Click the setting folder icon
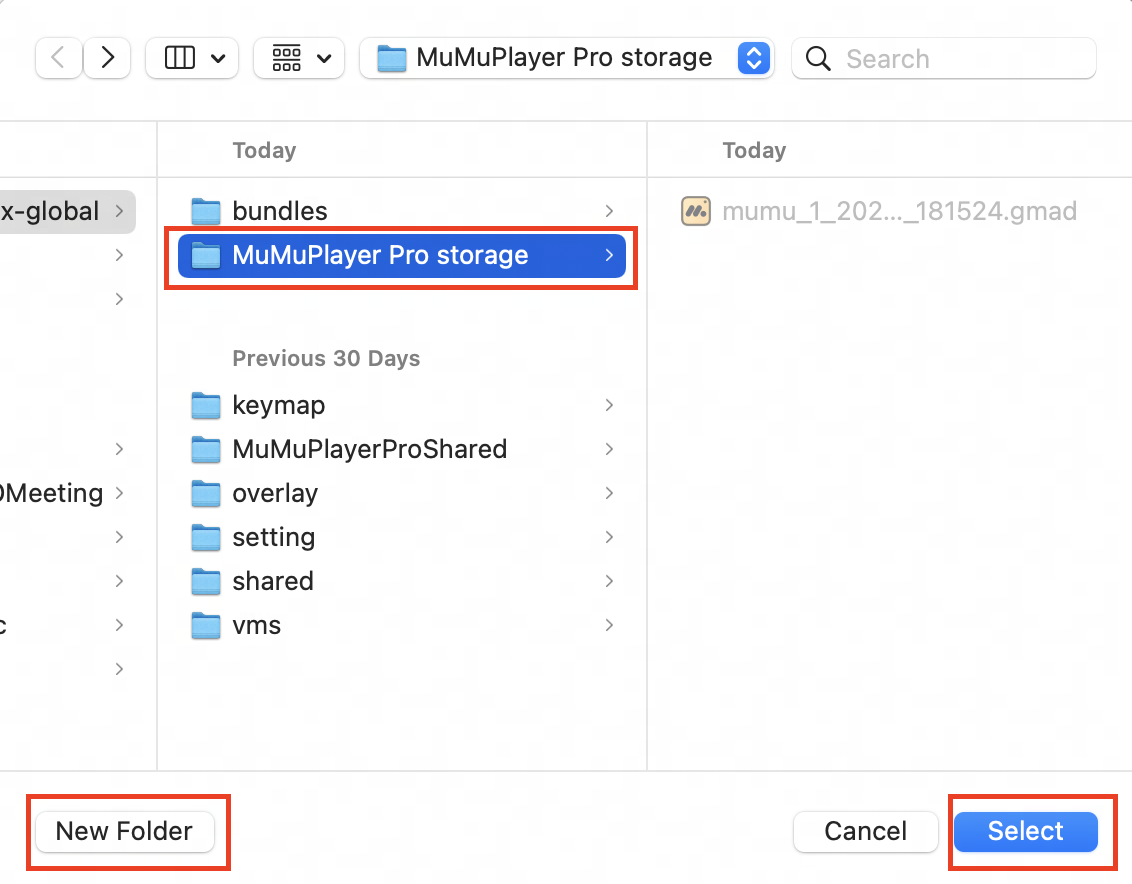The height and width of the screenshot is (884, 1132). click(x=206, y=537)
